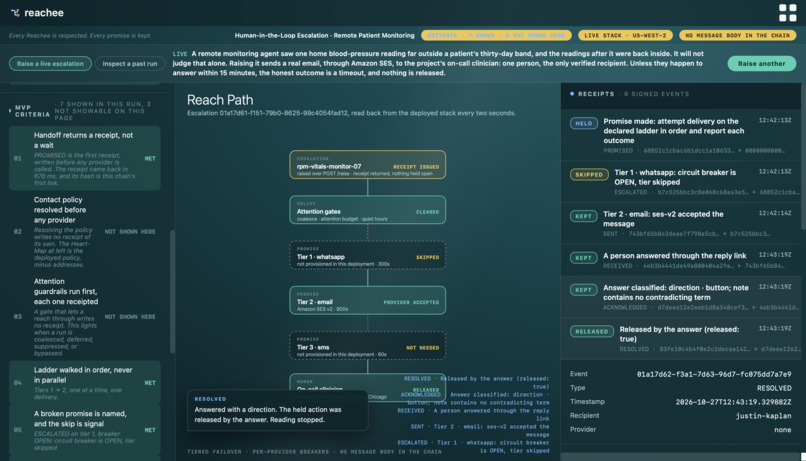This screenshot has height=461, width=806.
Task: Click the LIVE STACK US-WEST-2 pill
Action: point(625,35)
